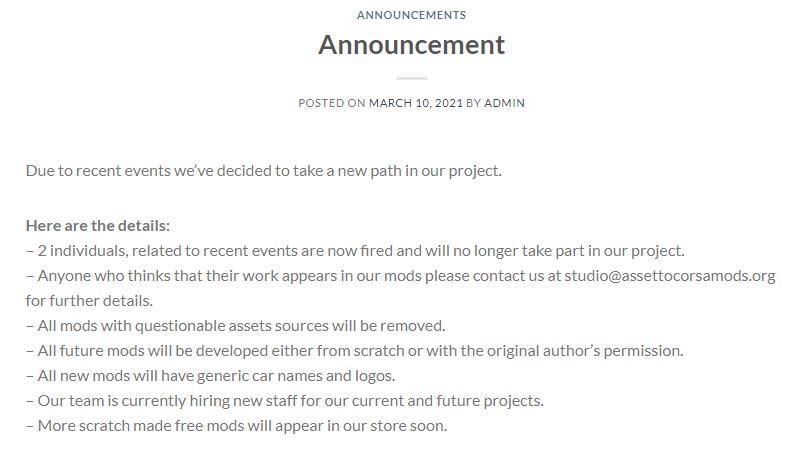Open the MARCH 10, 2021 date link

(416, 103)
